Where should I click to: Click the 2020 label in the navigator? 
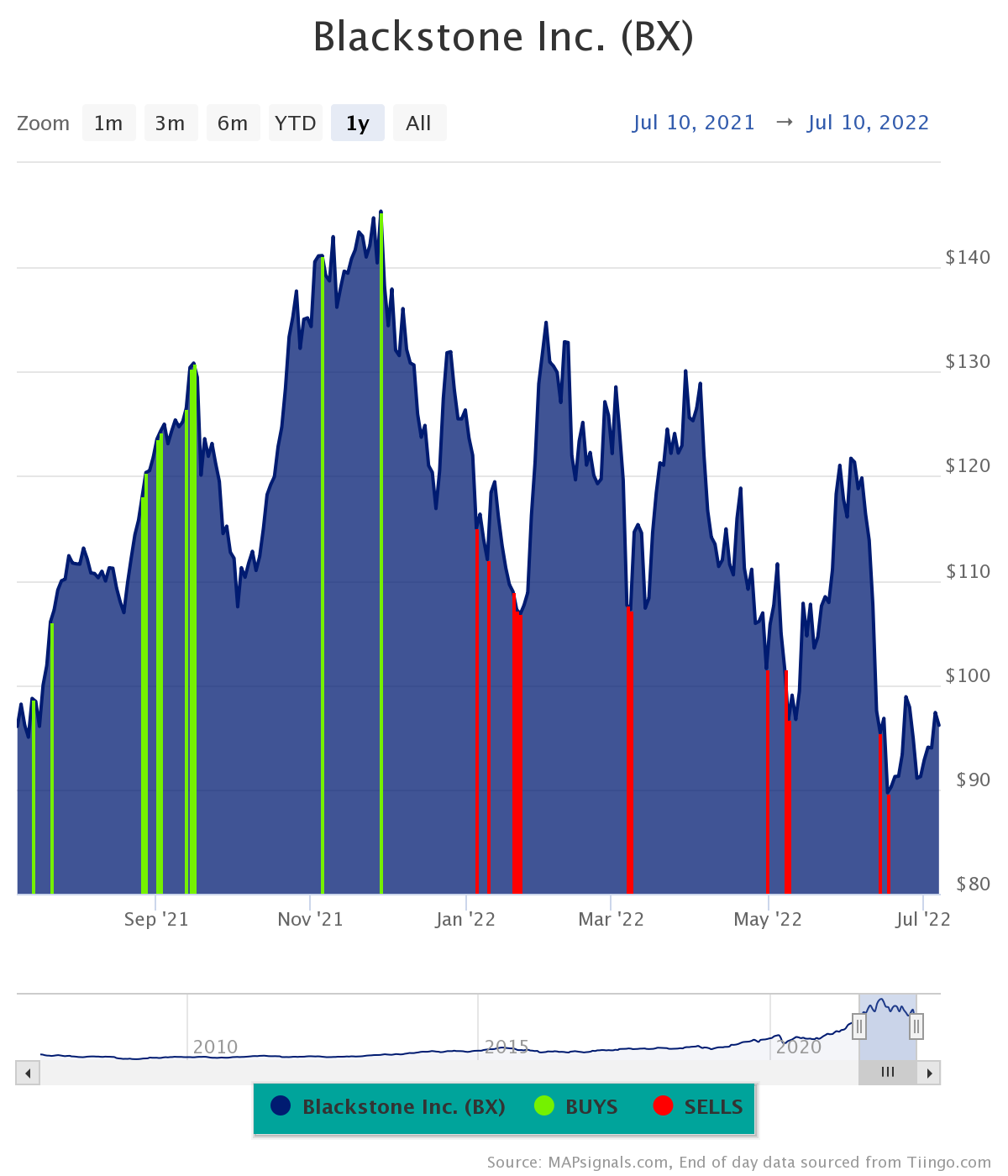click(x=799, y=1047)
